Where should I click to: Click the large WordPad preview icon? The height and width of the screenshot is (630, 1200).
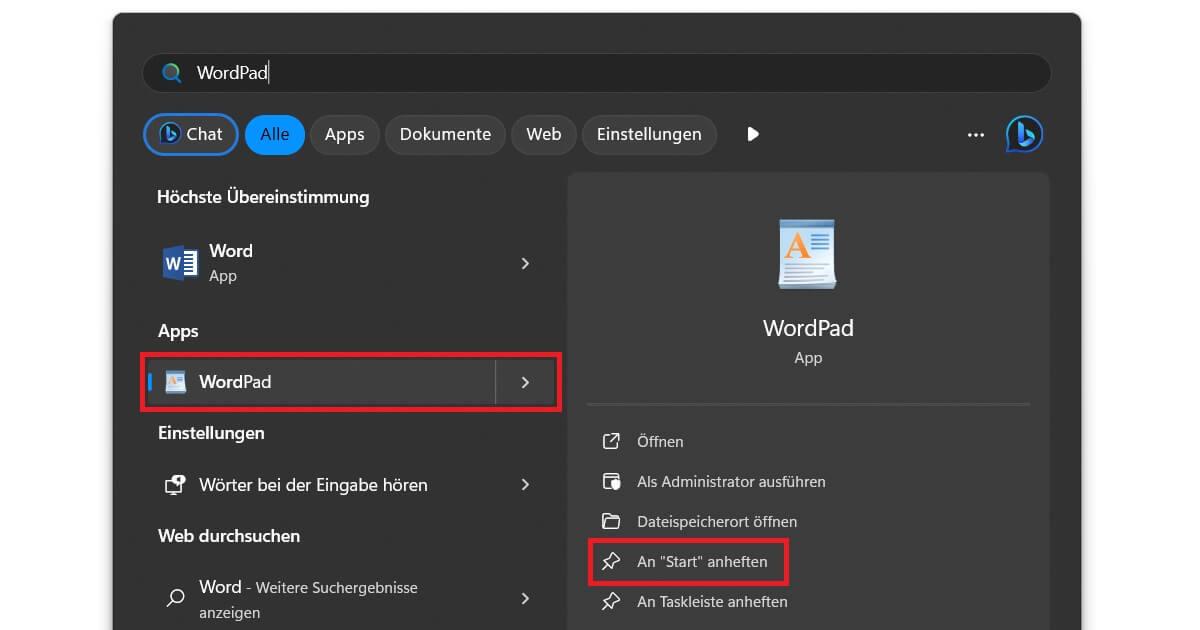tap(807, 254)
